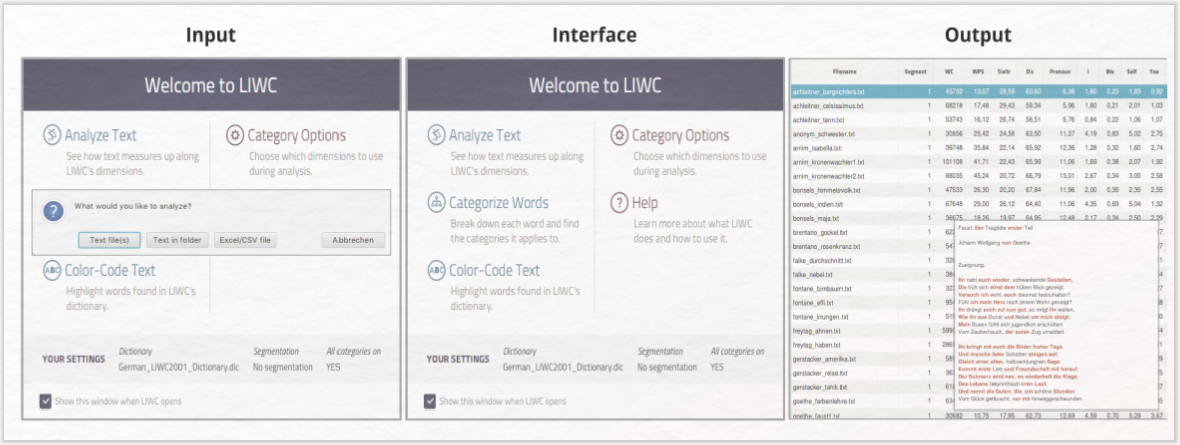Click the question mark icon in the dialog

(x=53, y=212)
